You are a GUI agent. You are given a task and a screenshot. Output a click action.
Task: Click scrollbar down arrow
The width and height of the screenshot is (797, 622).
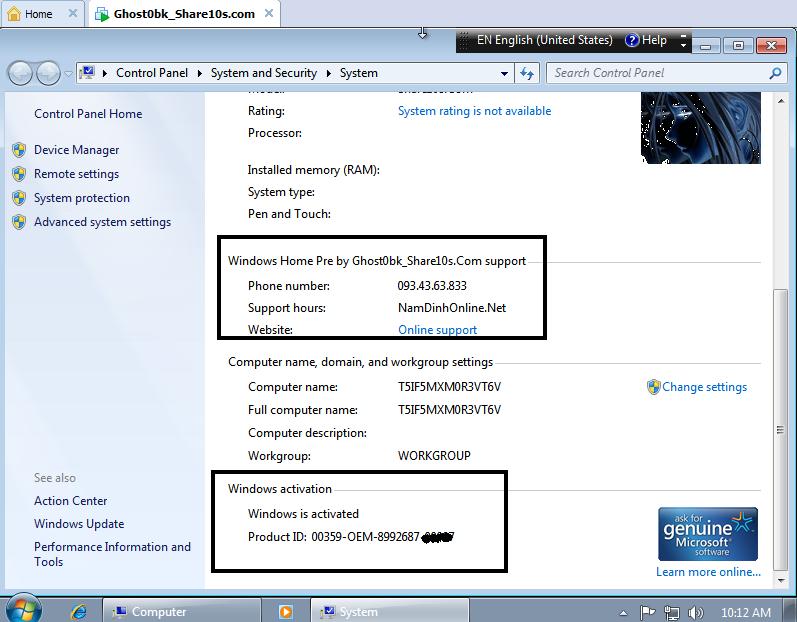tap(781, 580)
